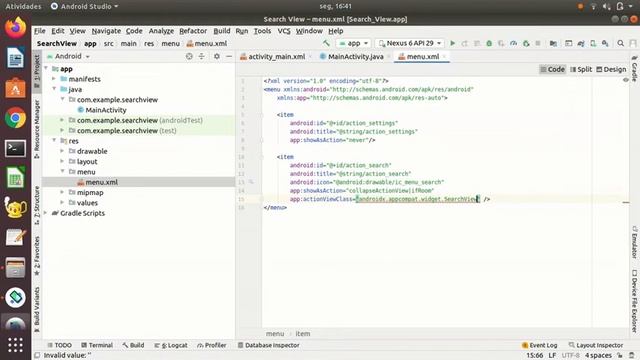Select MainActivity in project tree
Screen dimensions: 640x360
pos(102,110)
